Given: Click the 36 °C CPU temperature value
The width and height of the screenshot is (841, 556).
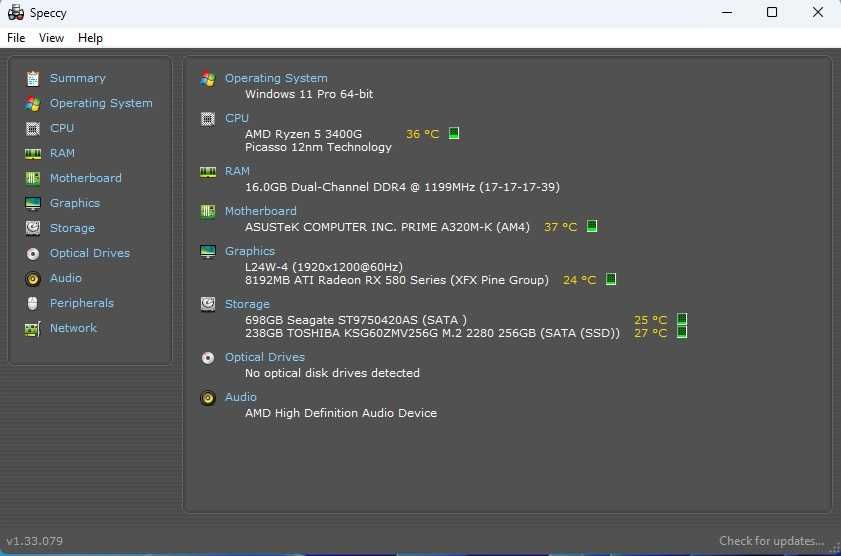Looking at the screenshot, I should (x=423, y=134).
